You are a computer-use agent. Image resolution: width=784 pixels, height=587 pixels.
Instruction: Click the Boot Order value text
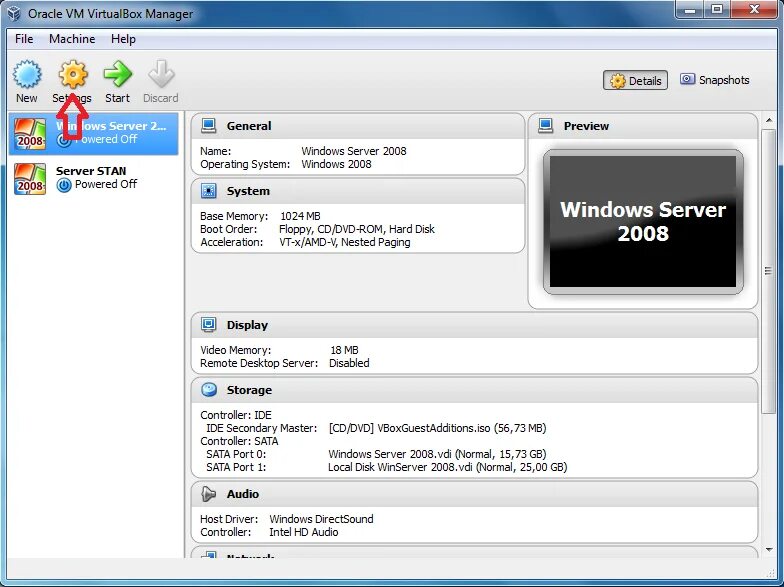[356, 229]
